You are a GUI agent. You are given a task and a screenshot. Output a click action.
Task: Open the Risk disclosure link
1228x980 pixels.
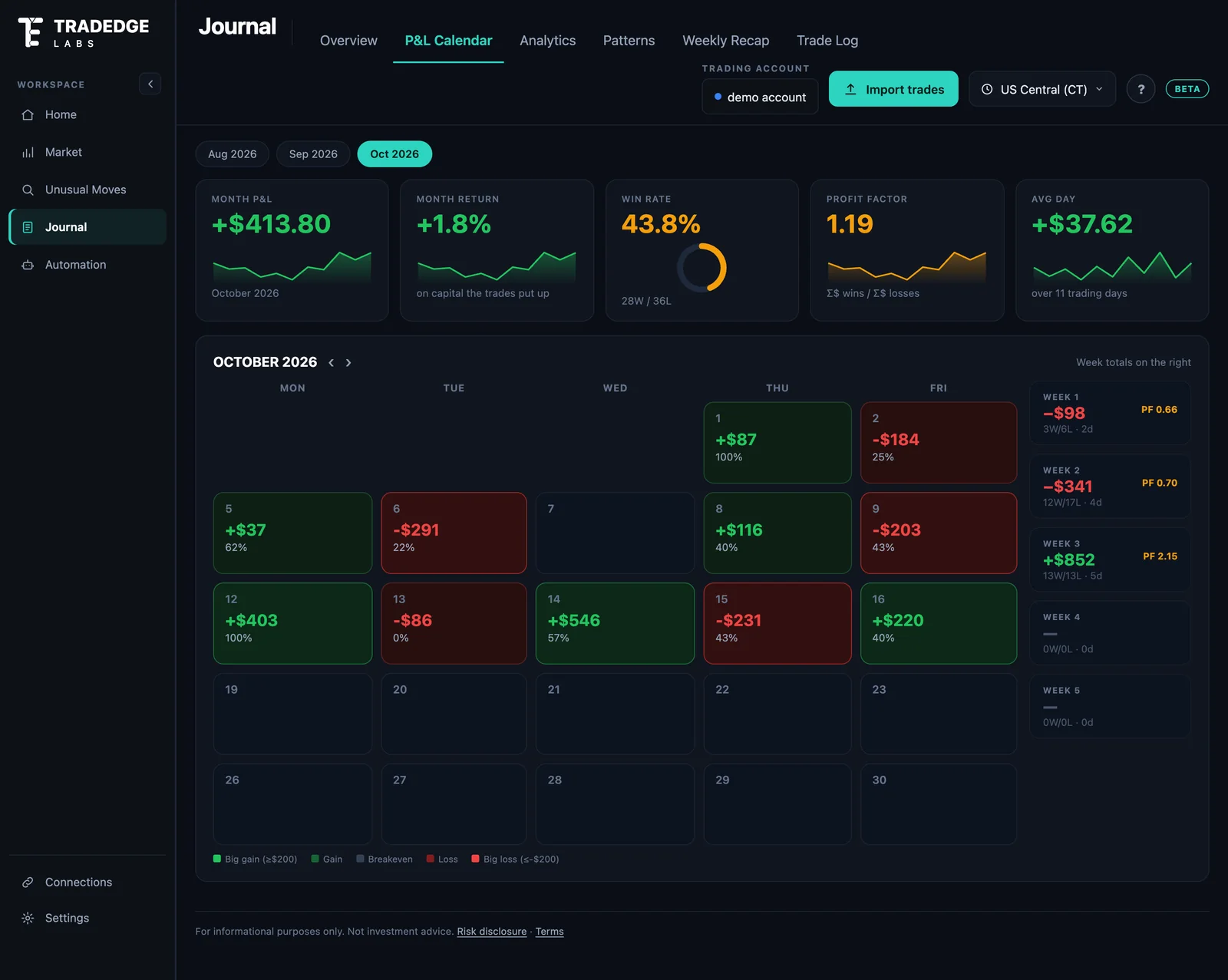[492, 932]
